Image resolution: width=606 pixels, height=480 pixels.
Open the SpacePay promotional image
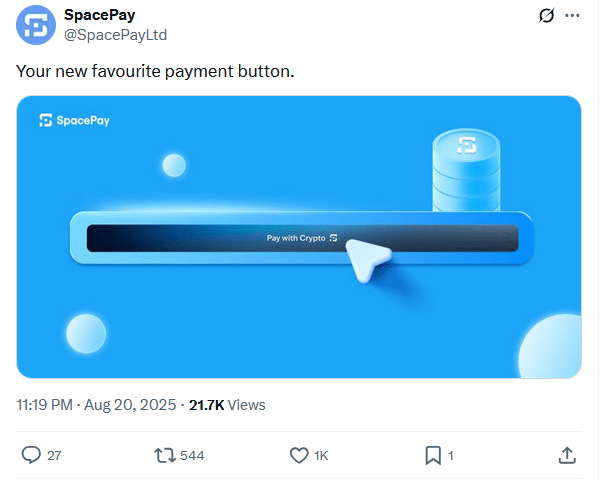[299, 237]
